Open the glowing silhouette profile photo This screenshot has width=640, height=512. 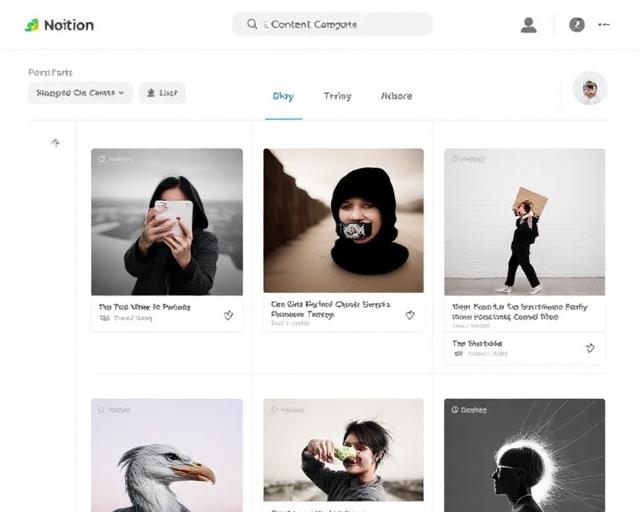[524, 455]
